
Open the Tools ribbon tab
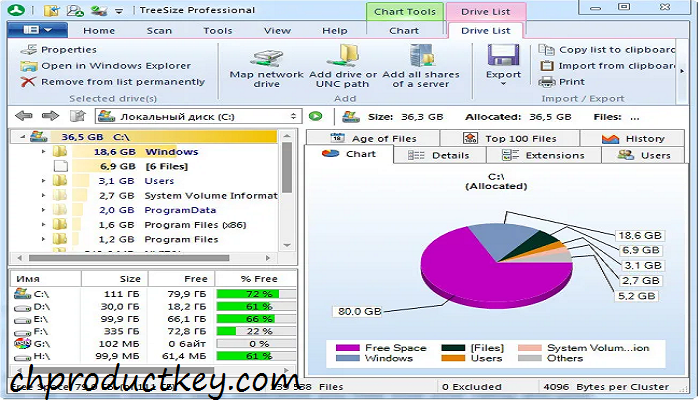click(217, 31)
